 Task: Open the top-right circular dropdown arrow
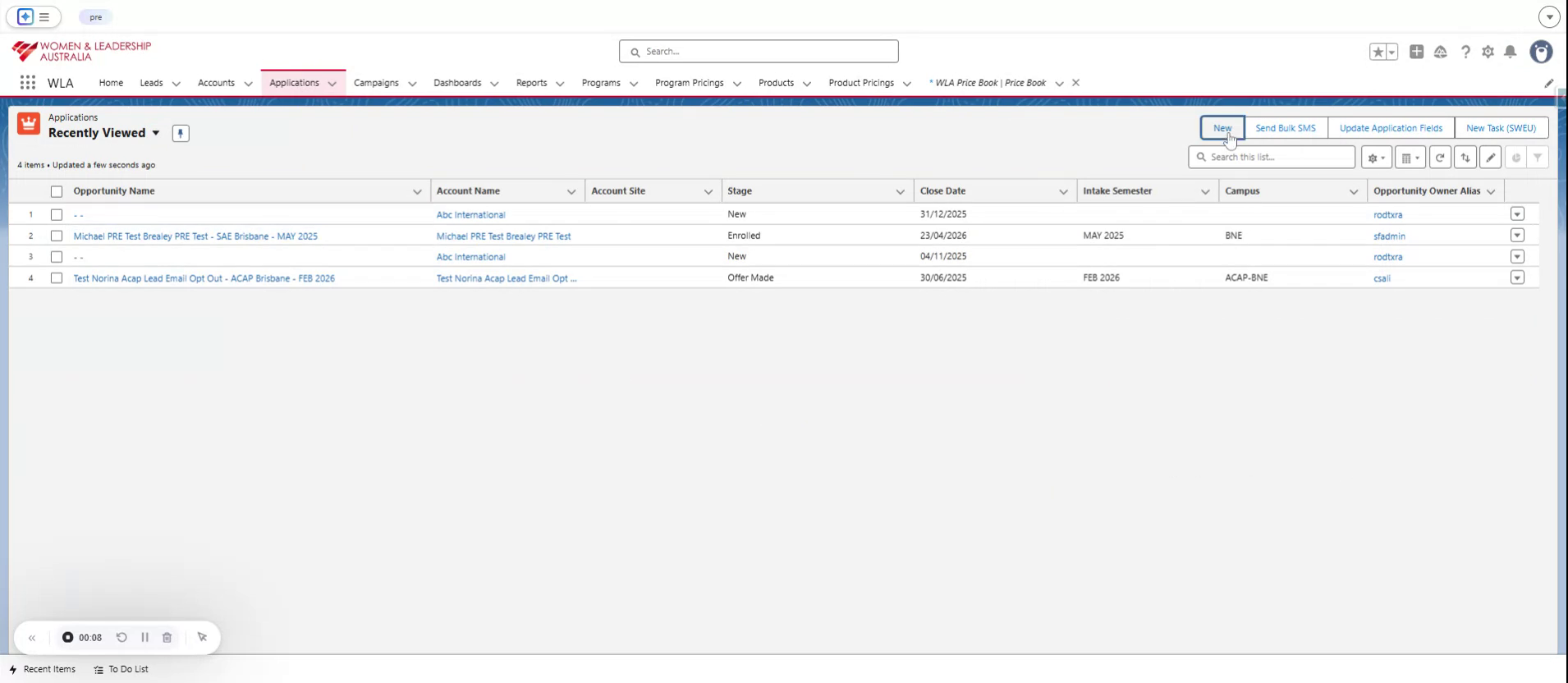1548,16
